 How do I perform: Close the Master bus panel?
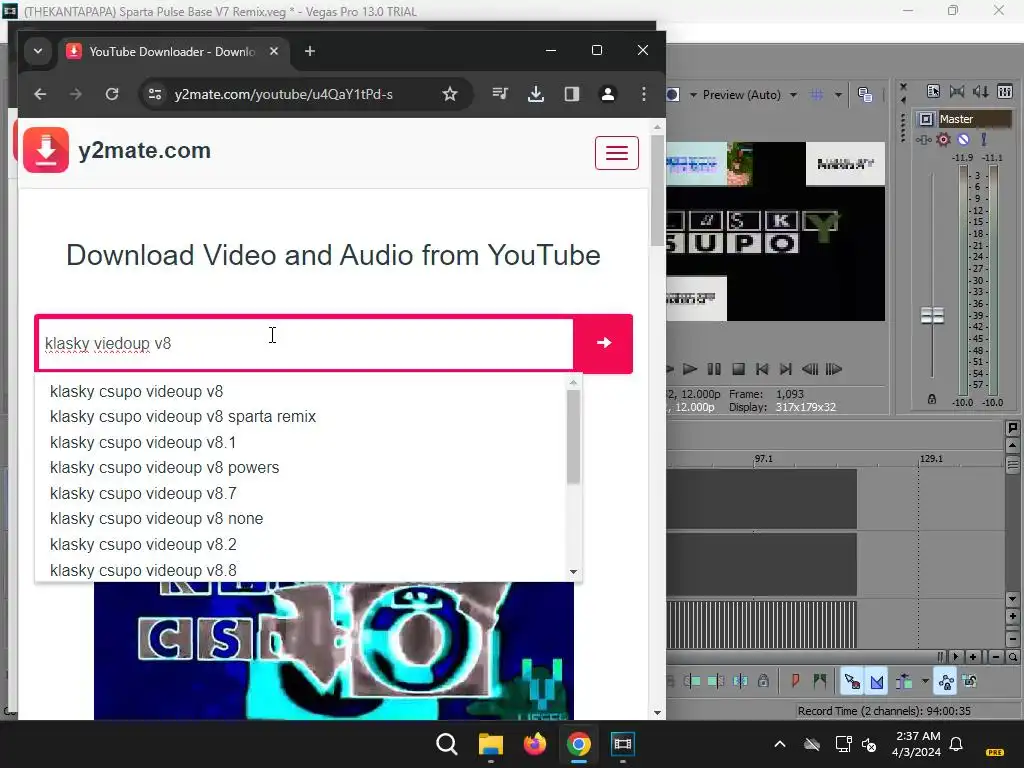click(x=903, y=87)
